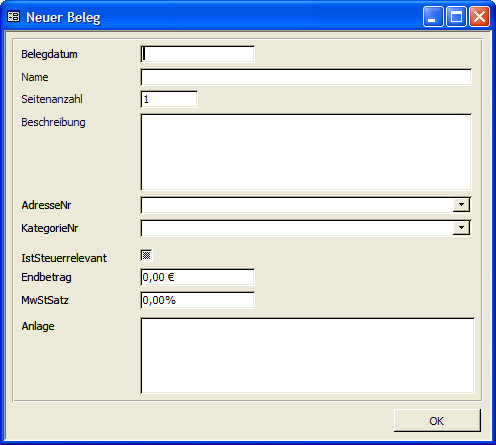
Task: Click the form icon in title bar
Action: click(13, 16)
